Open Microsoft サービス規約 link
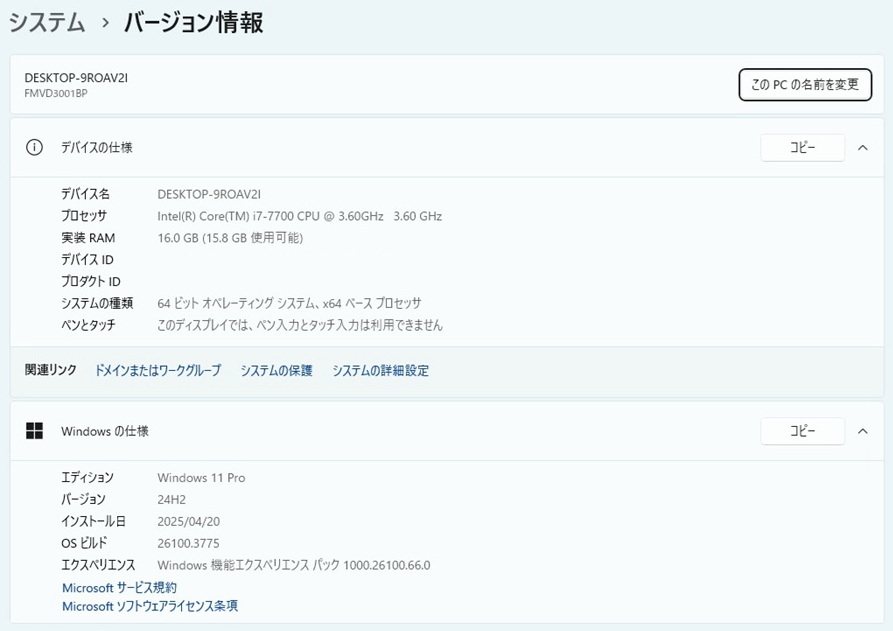Image resolution: width=893 pixels, height=631 pixels. pyautogui.click(x=119, y=587)
